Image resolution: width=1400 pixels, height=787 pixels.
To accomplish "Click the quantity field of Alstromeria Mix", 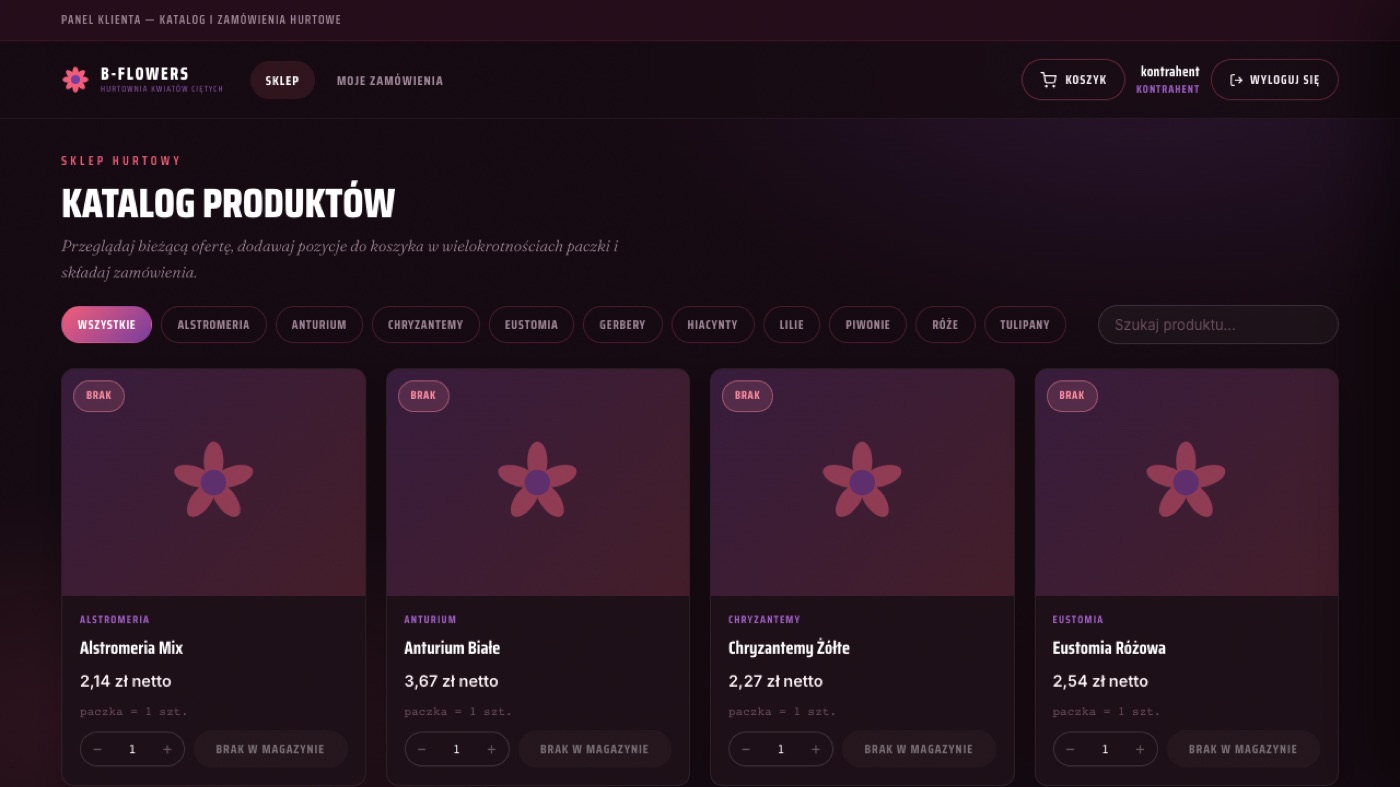I will pos(132,749).
